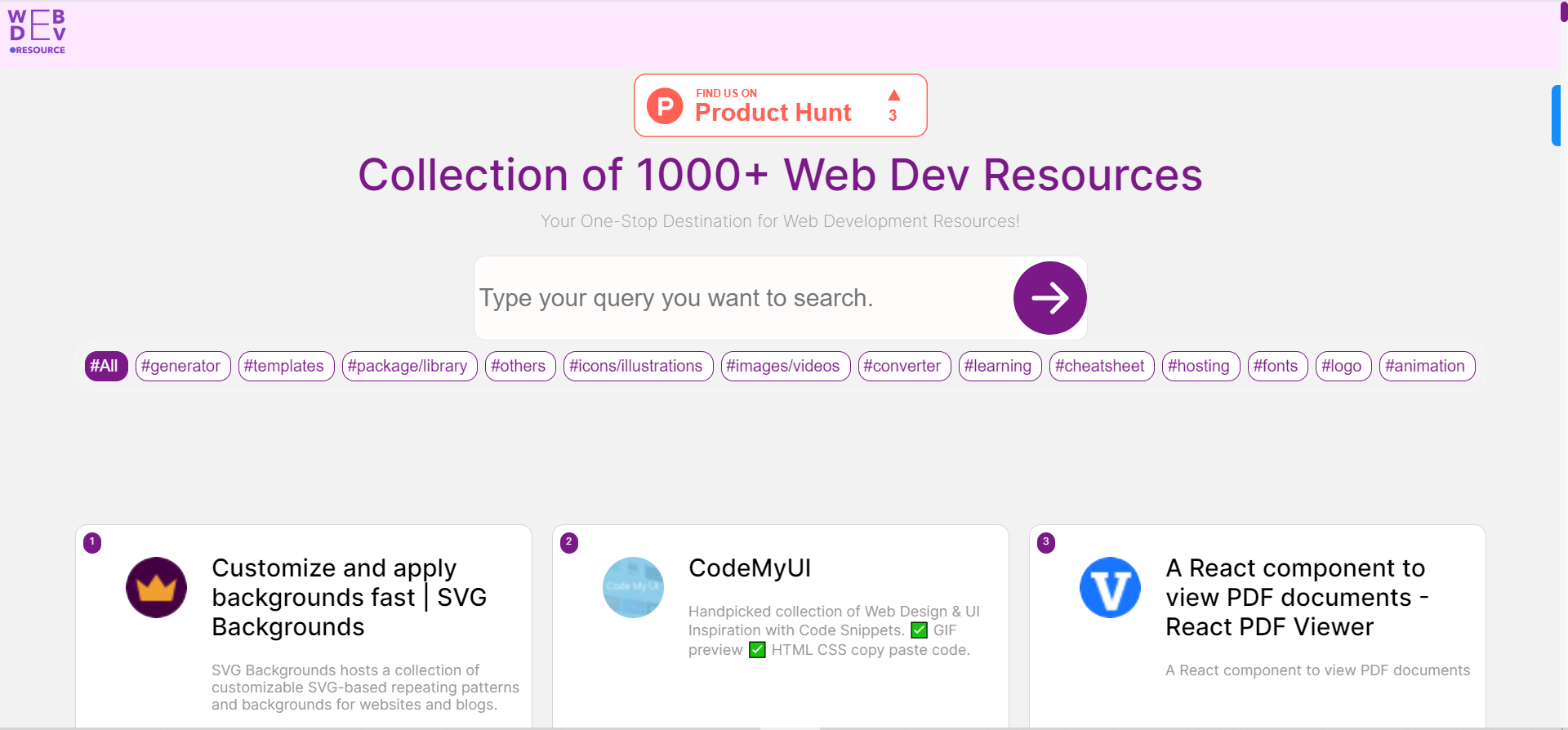The image size is (1568, 730).
Task: Click 'A React component to view PDF documents' description
Action: coord(1317,670)
